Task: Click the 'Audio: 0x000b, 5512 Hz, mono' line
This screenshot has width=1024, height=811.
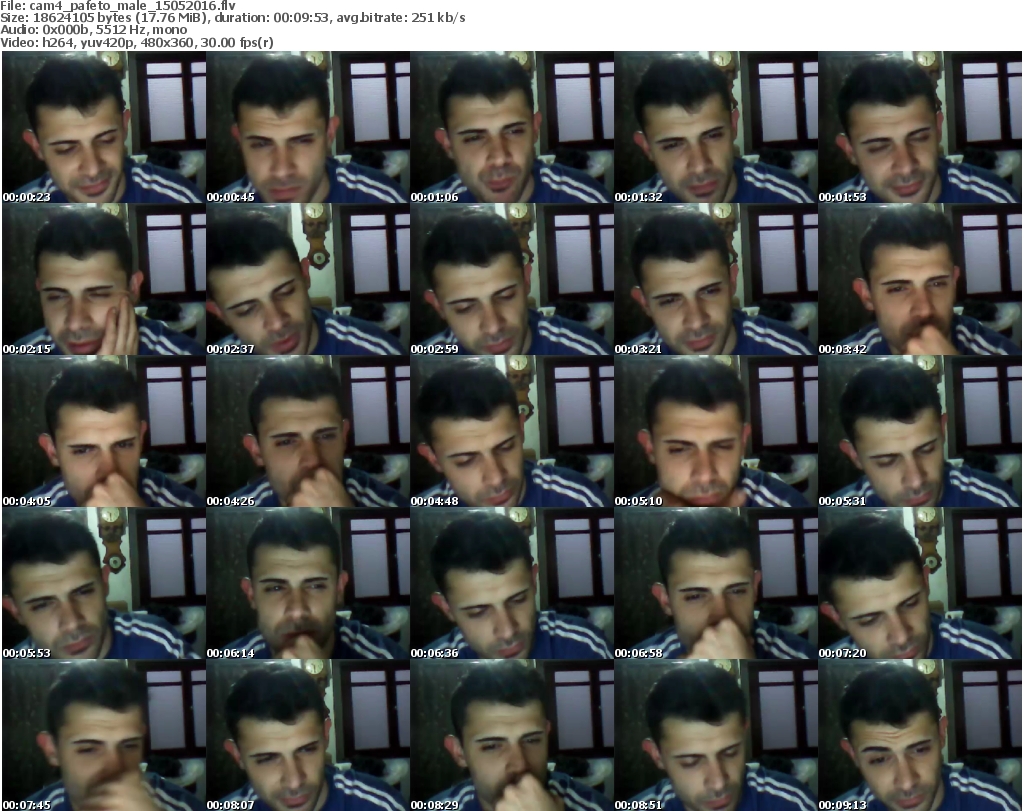Action: pyautogui.click(x=93, y=30)
